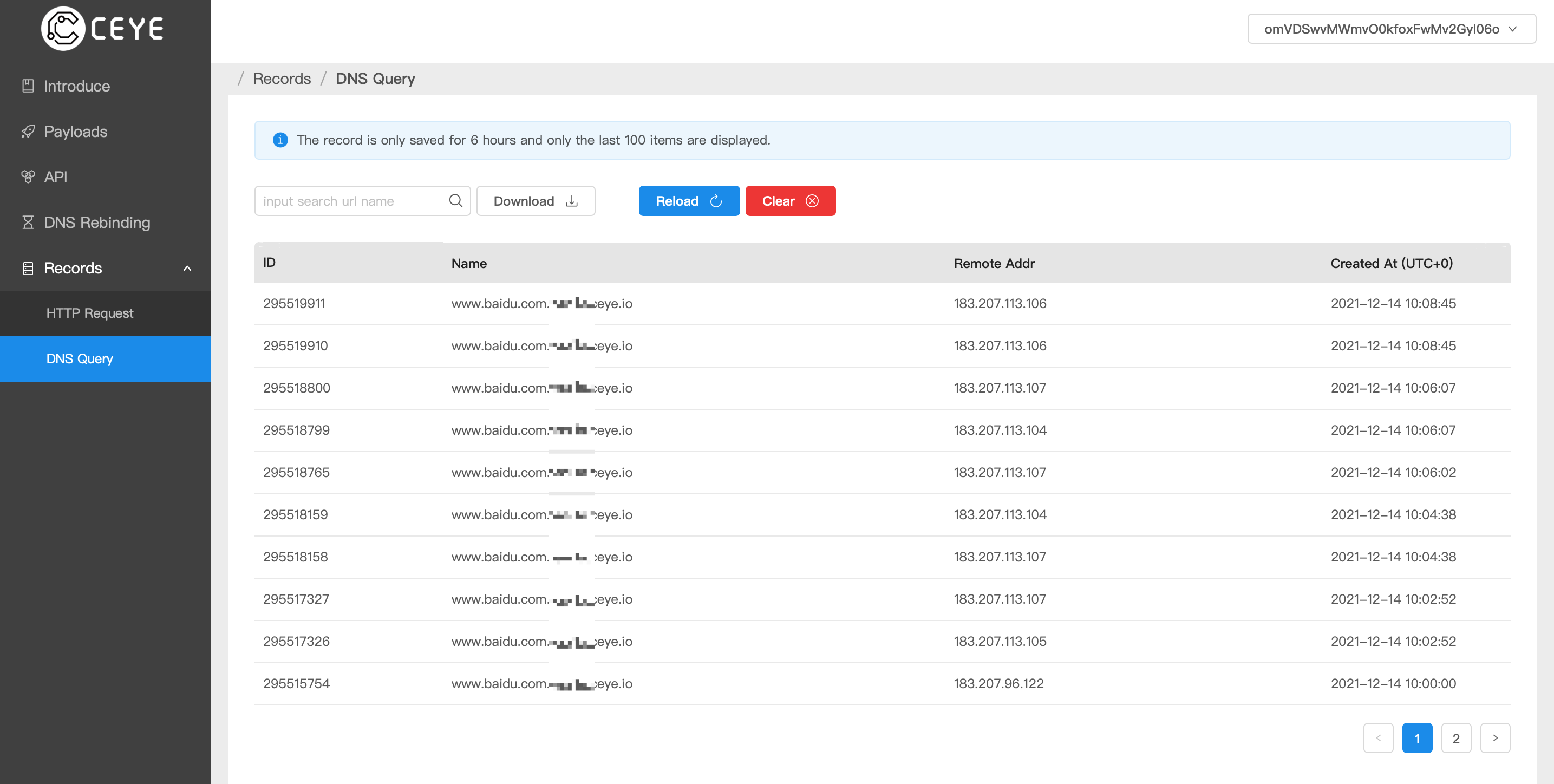Open the user account dropdown
The width and height of the screenshot is (1554, 784).
pyautogui.click(x=1390, y=29)
